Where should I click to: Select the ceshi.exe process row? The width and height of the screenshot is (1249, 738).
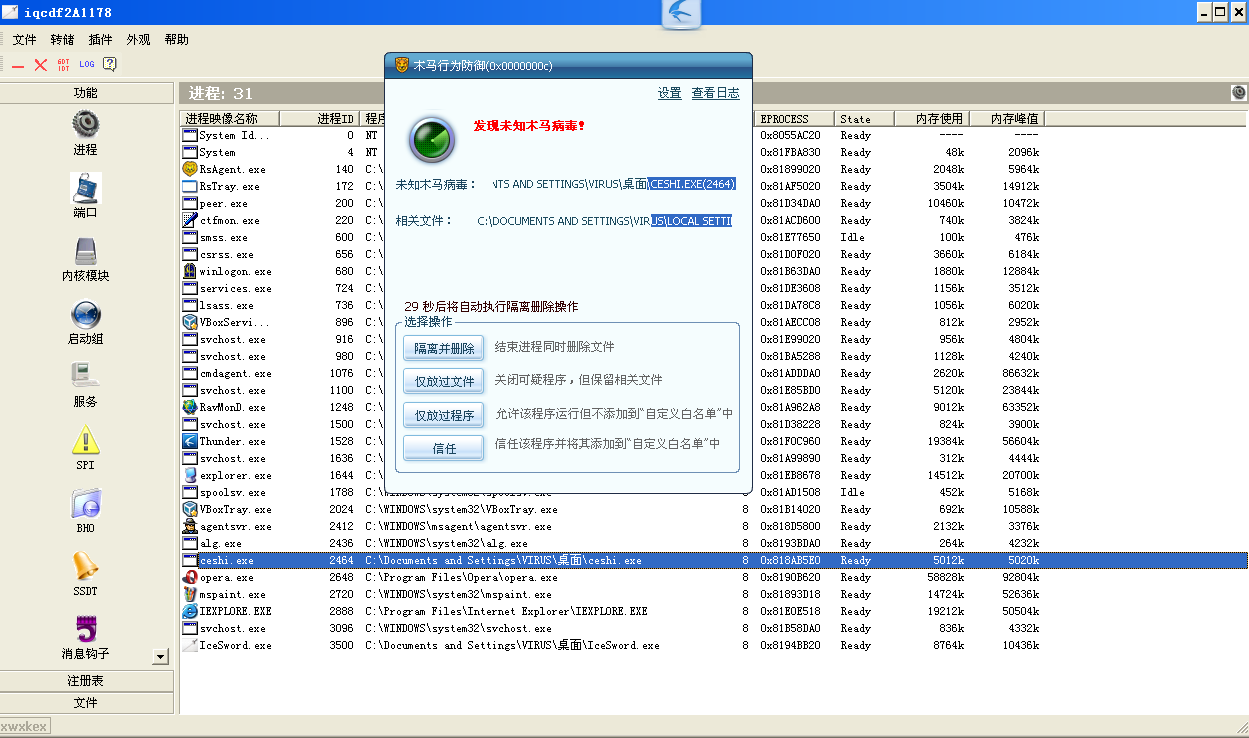tap(714, 560)
